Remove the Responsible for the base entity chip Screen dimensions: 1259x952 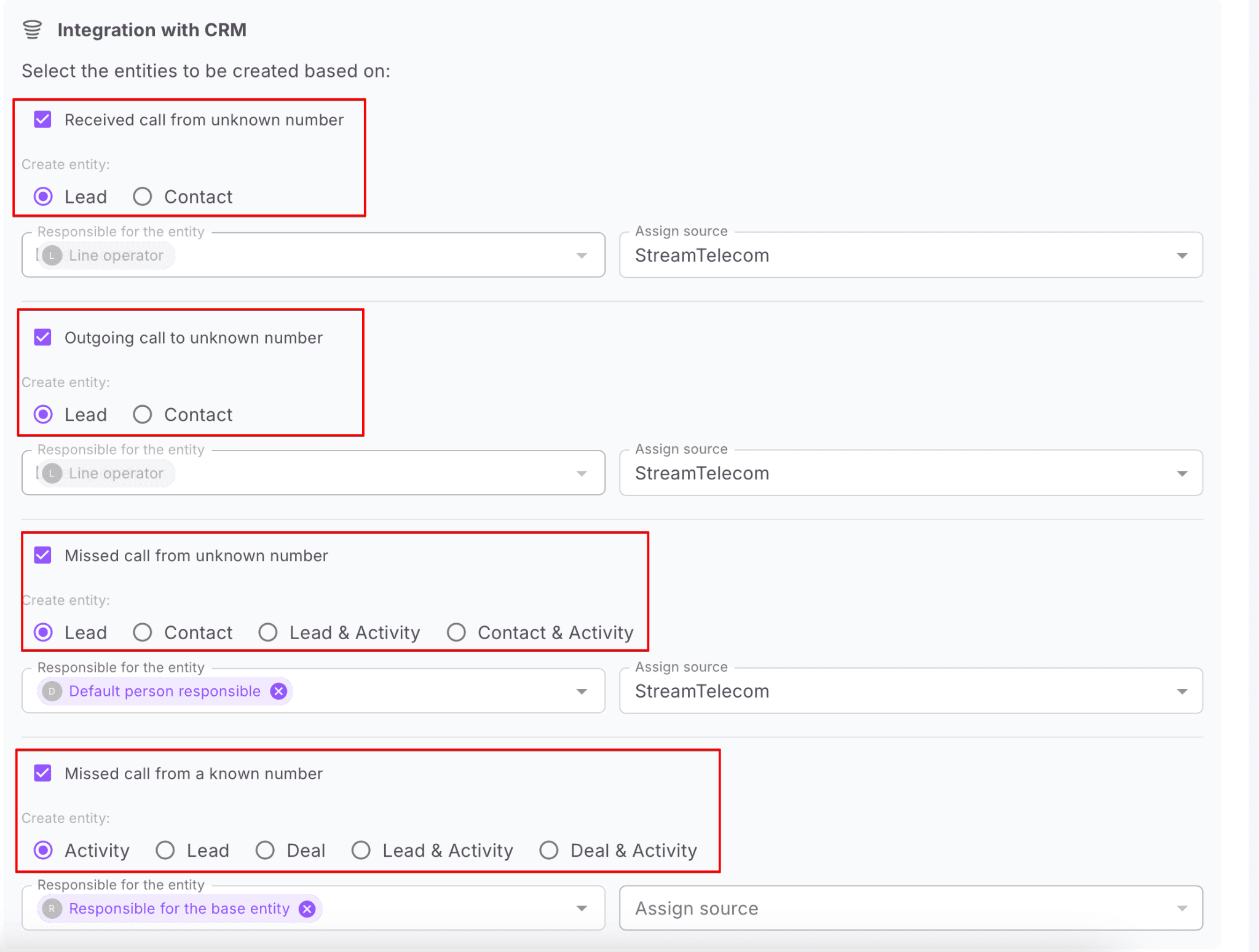click(307, 909)
